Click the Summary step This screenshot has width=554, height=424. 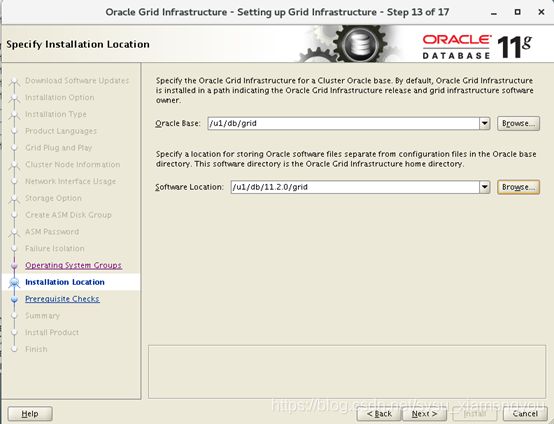coord(42,316)
